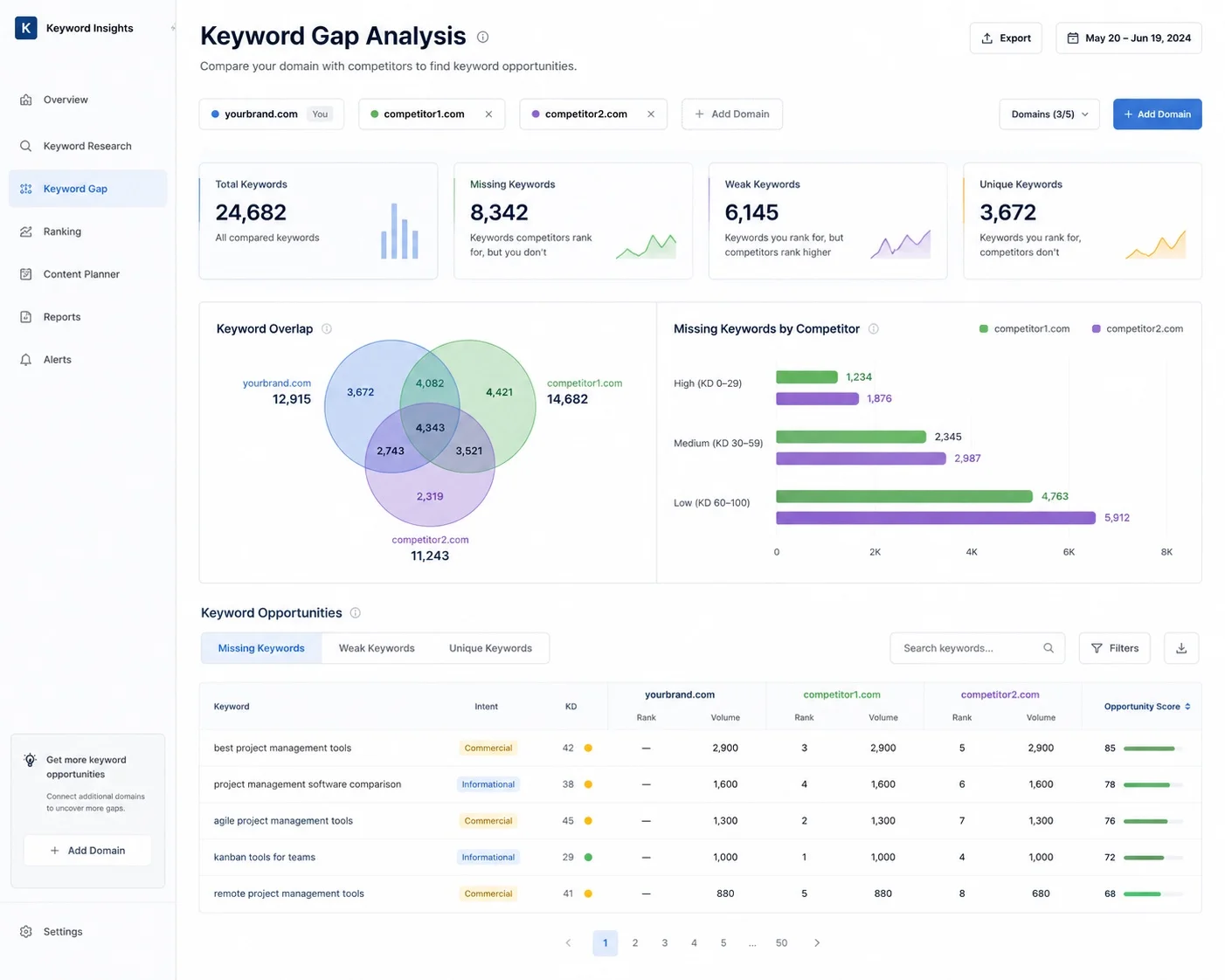Click the Export button
The width and height of the screenshot is (1225, 980).
click(x=1006, y=38)
